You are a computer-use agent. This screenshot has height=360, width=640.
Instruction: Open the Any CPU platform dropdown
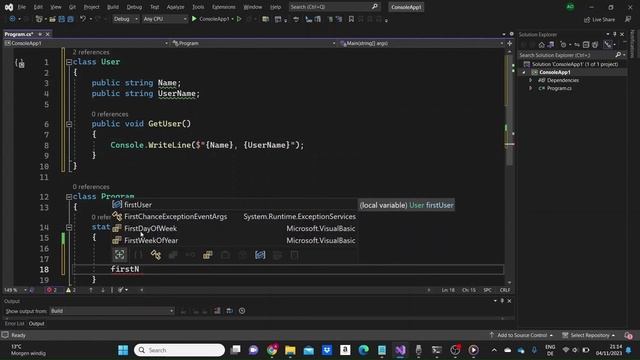(x=164, y=19)
